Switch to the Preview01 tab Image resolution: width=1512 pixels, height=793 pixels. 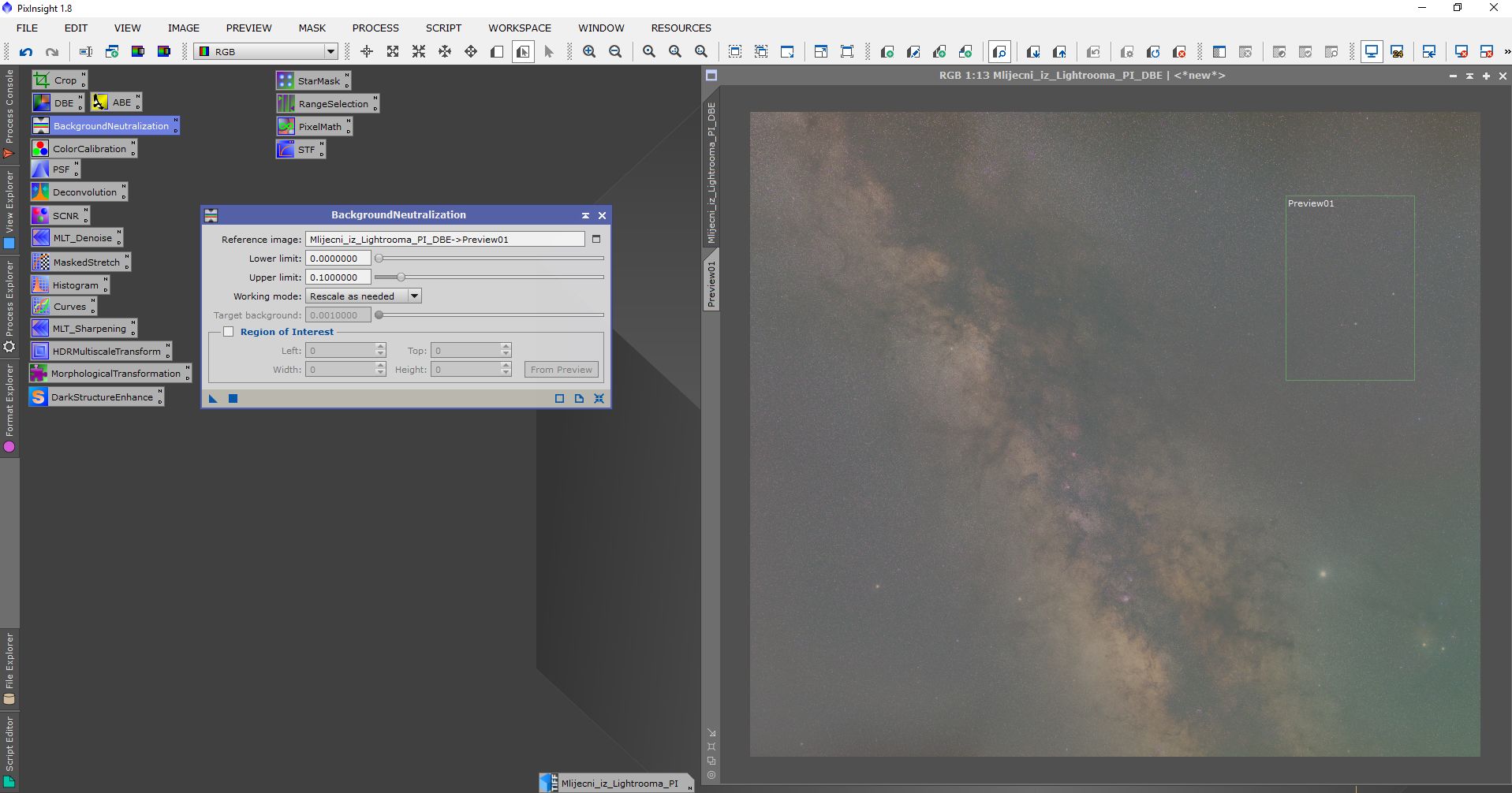[x=711, y=282]
